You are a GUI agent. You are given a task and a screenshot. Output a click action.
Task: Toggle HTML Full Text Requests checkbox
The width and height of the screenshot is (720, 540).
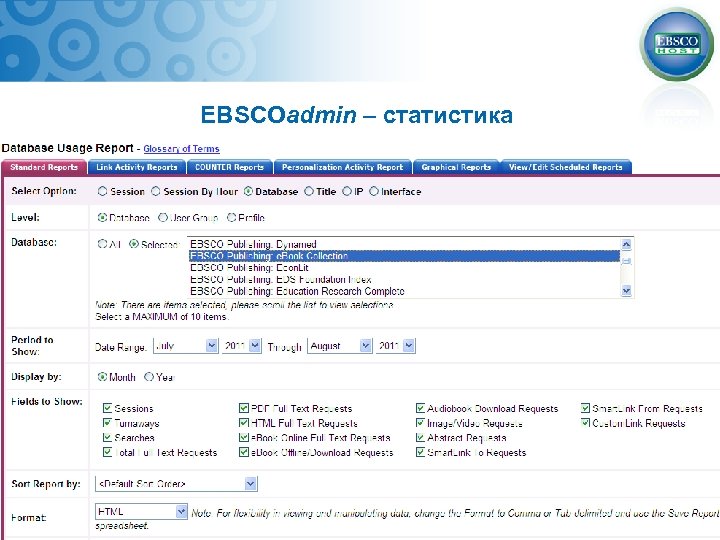[244, 422]
